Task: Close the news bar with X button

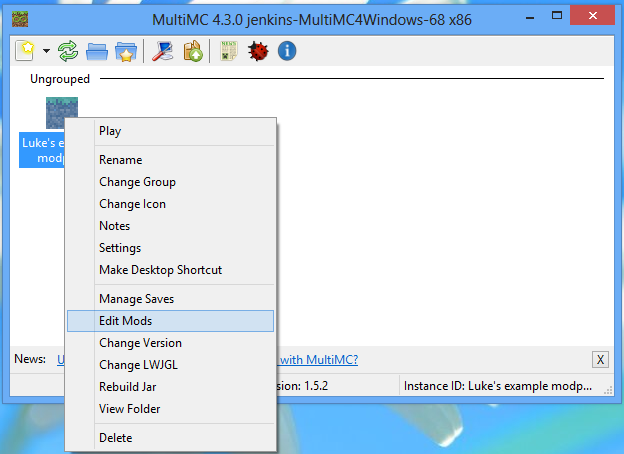Action: click(x=600, y=360)
